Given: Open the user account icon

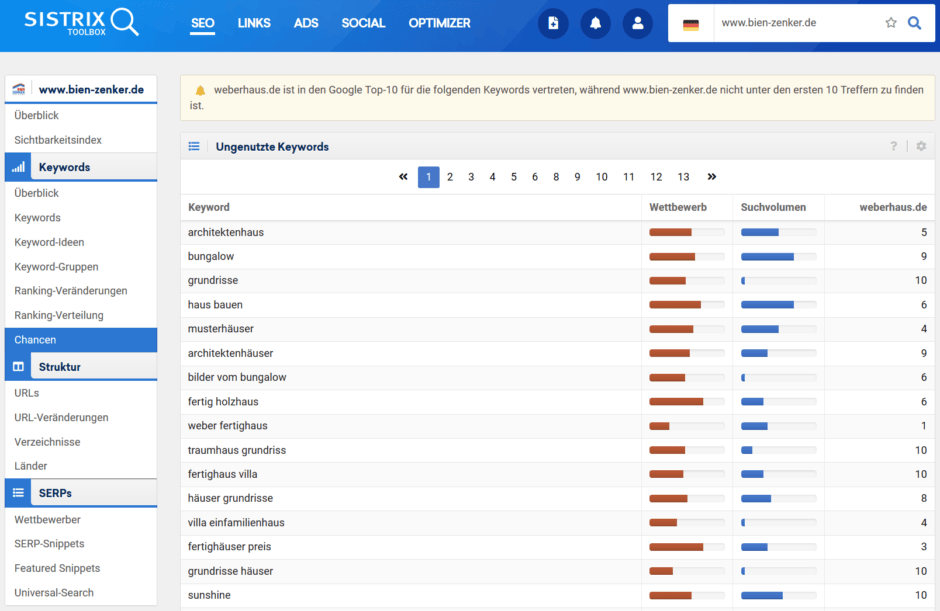Looking at the screenshot, I should (x=637, y=23).
